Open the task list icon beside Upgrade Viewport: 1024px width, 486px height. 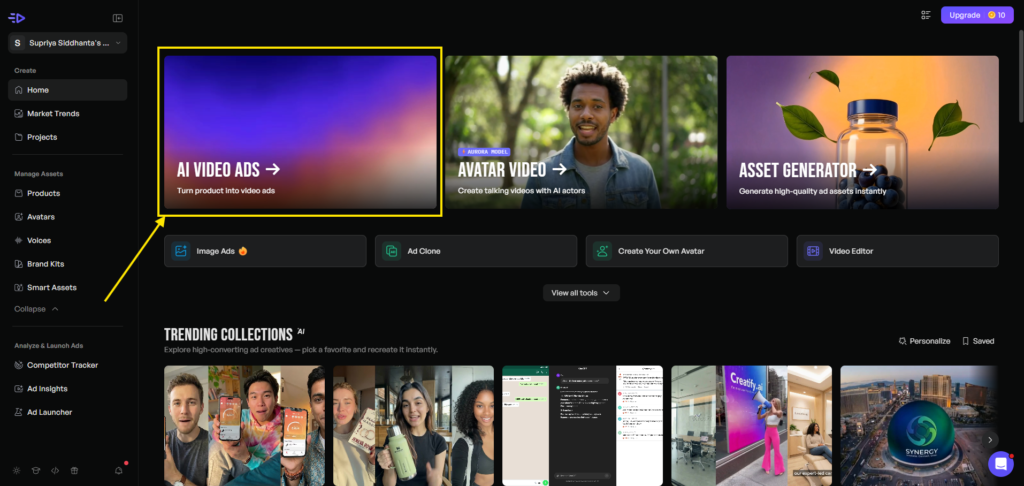point(926,15)
